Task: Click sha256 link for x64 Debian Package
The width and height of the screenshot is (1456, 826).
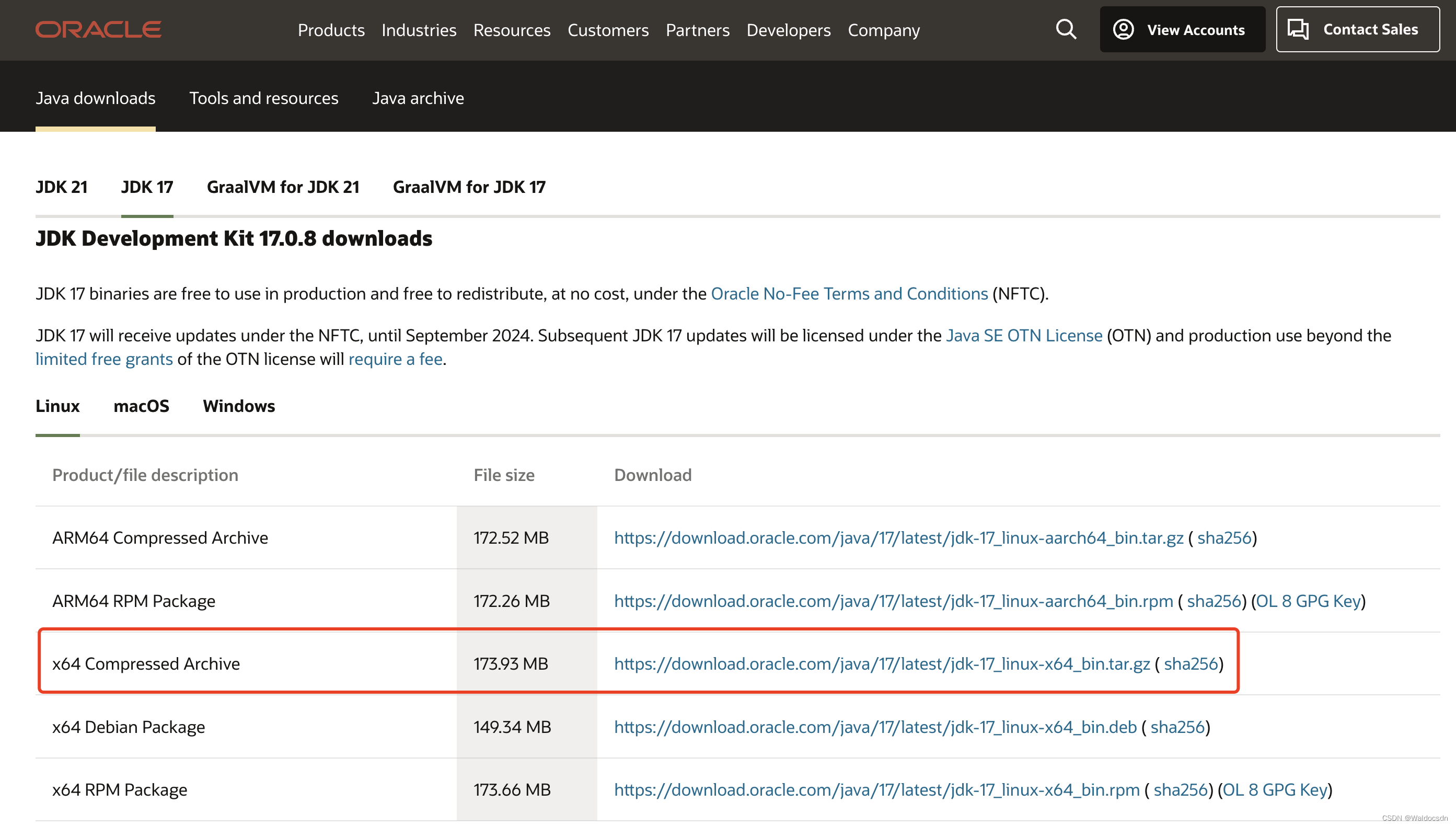Action: [x=1177, y=727]
